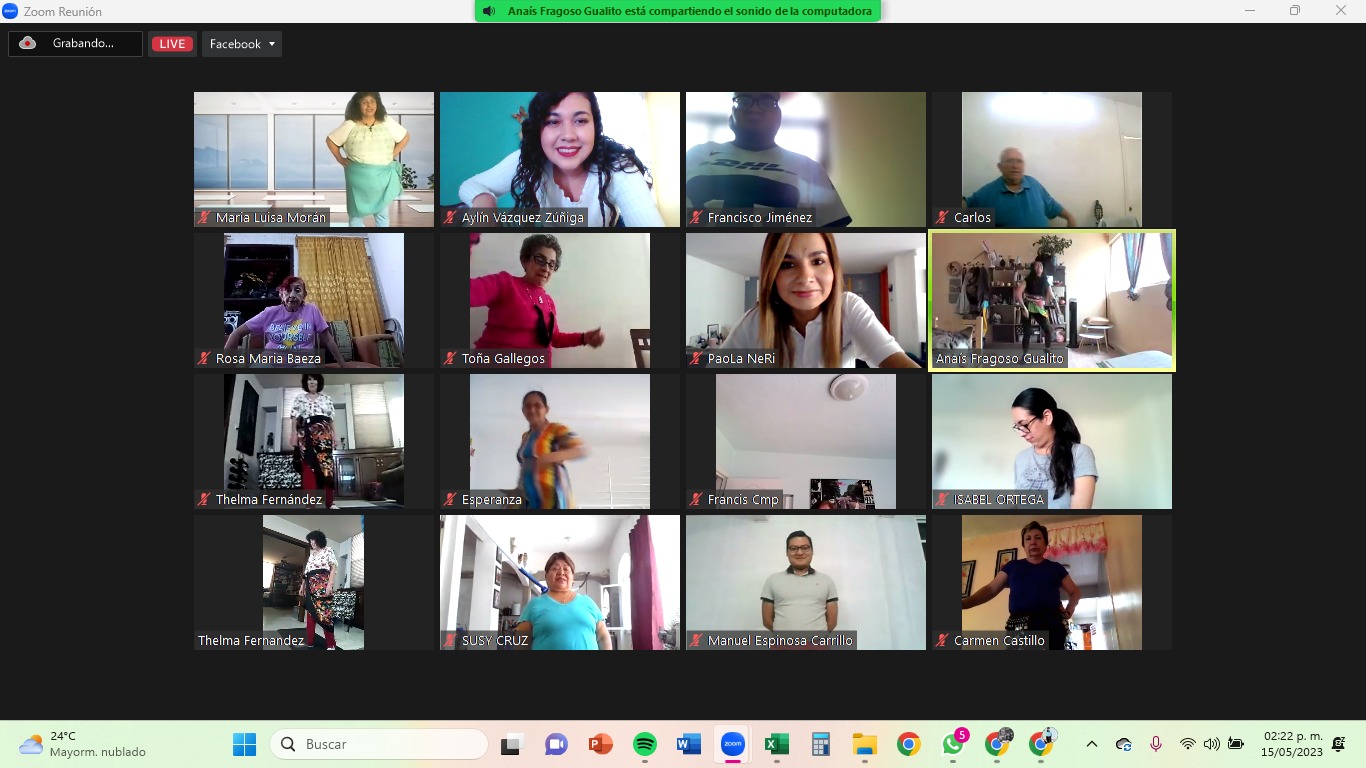Image resolution: width=1366 pixels, height=768 pixels.
Task: Open the Facebook live stream dropdown
Action: click(242, 44)
